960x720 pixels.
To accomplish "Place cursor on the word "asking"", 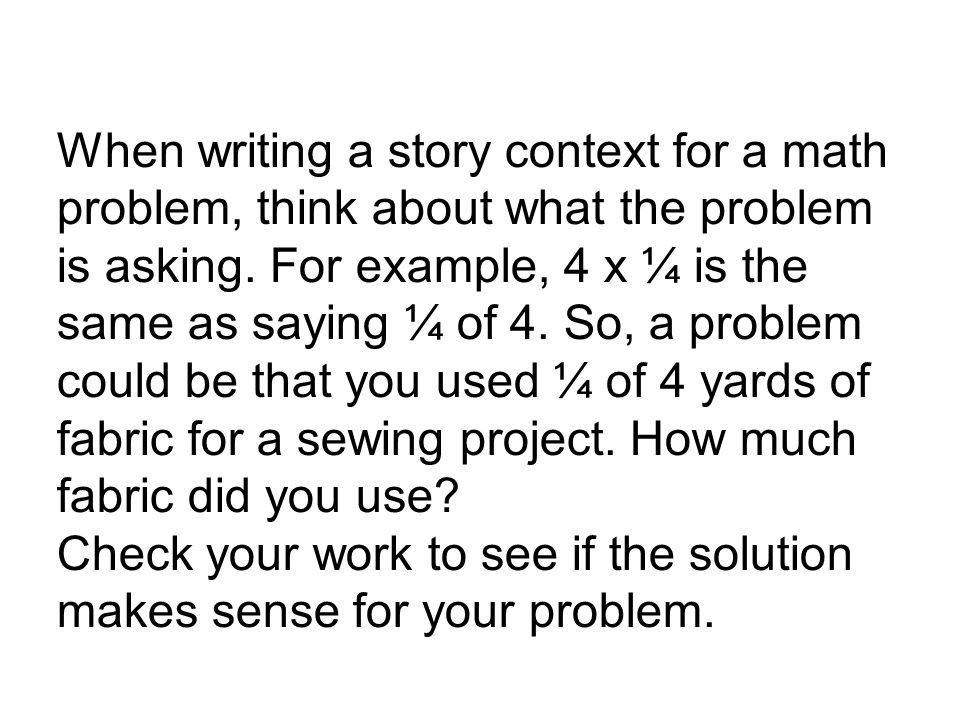I will 173,269.
